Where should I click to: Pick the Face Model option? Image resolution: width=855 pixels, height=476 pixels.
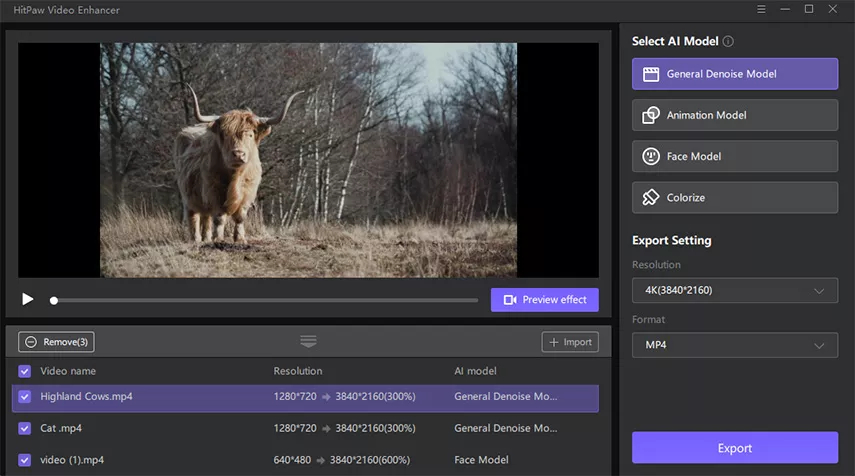pos(734,156)
